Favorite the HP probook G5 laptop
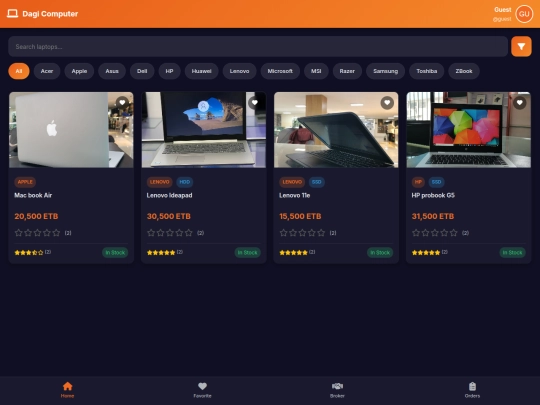Viewport: 540px width, 405px height. click(519, 103)
